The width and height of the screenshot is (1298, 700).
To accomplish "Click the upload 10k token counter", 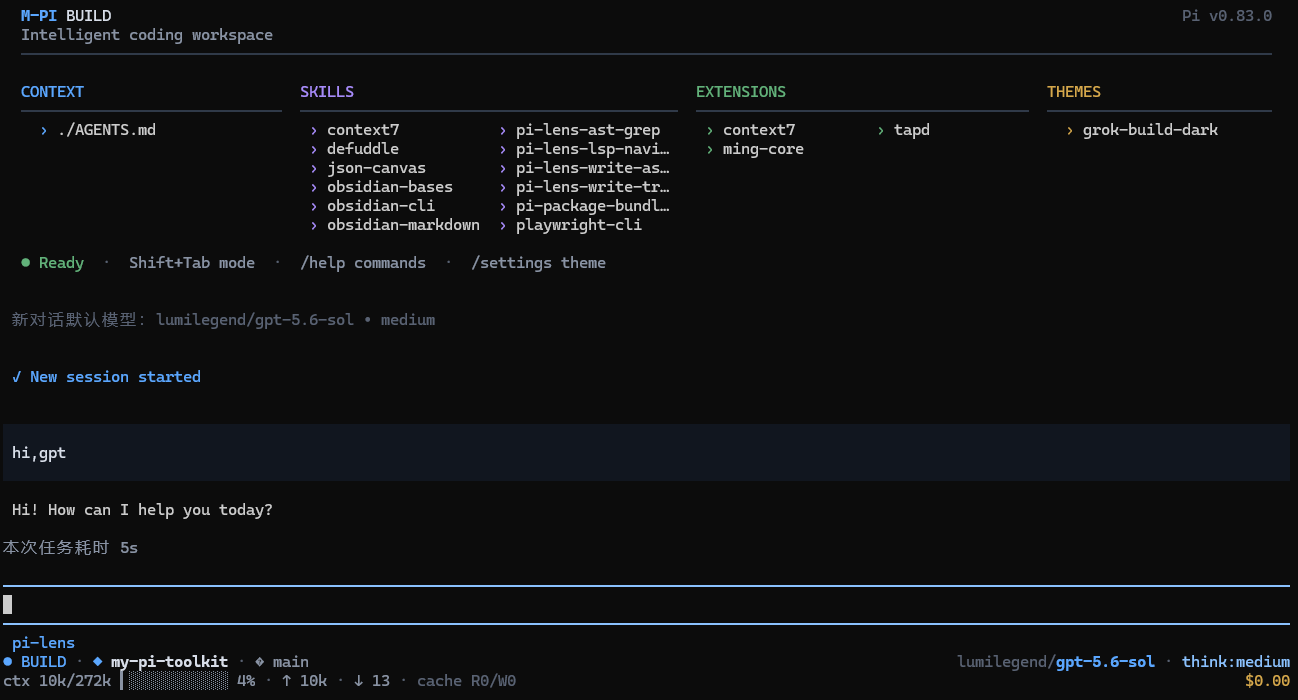I will [x=304, y=681].
